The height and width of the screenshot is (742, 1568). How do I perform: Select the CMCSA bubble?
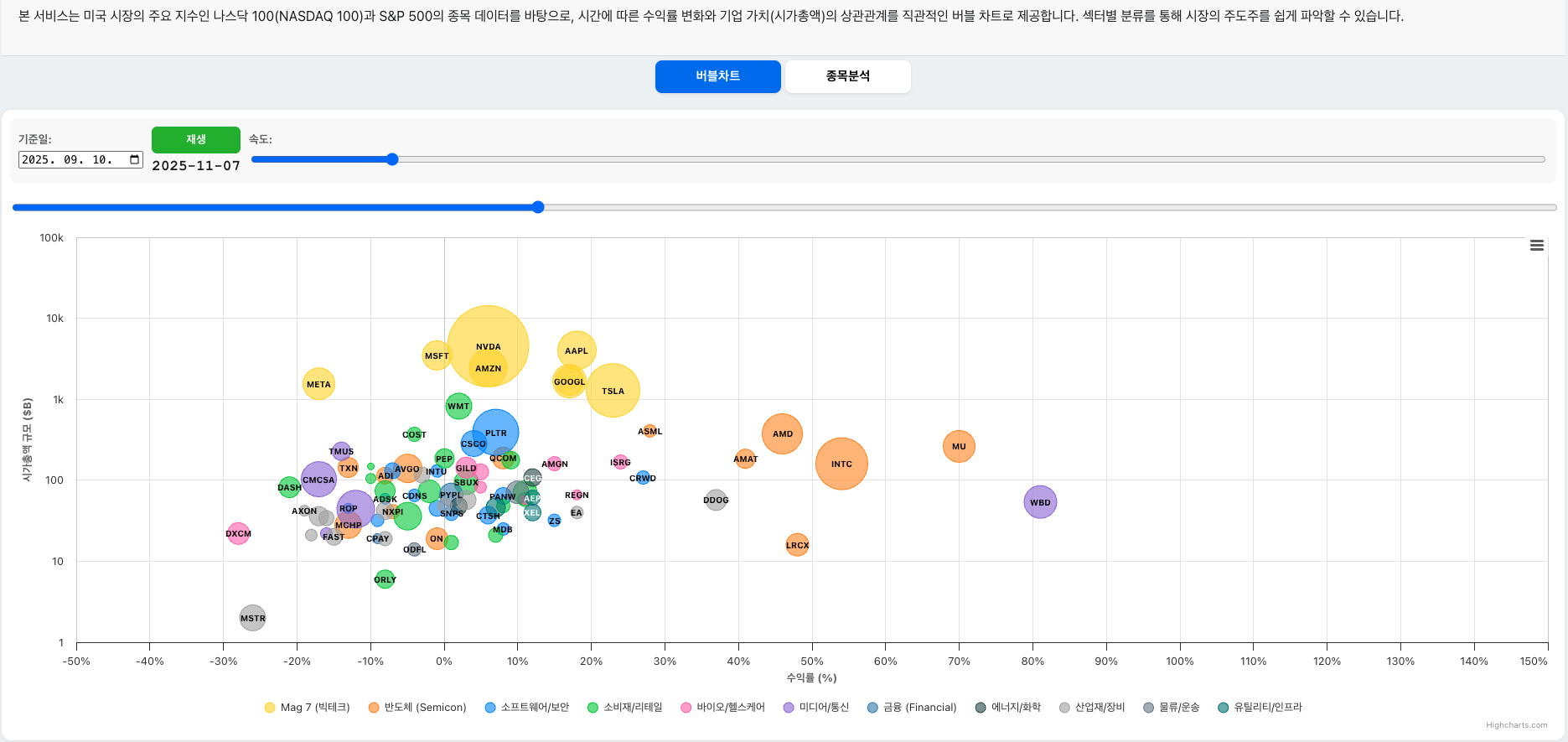coord(318,480)
